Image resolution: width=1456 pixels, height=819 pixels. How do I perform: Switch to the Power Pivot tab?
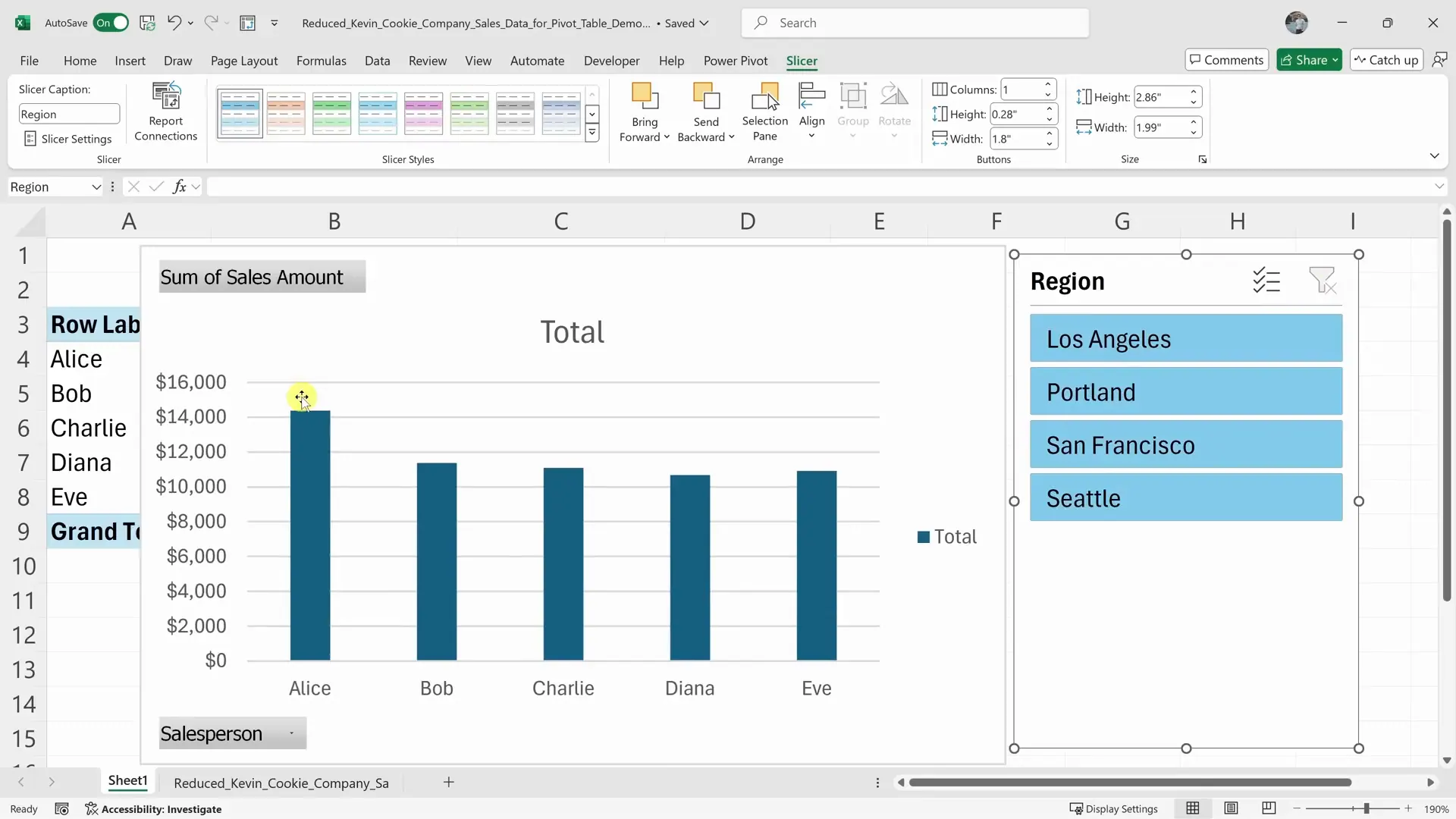(x=735, y=61)
